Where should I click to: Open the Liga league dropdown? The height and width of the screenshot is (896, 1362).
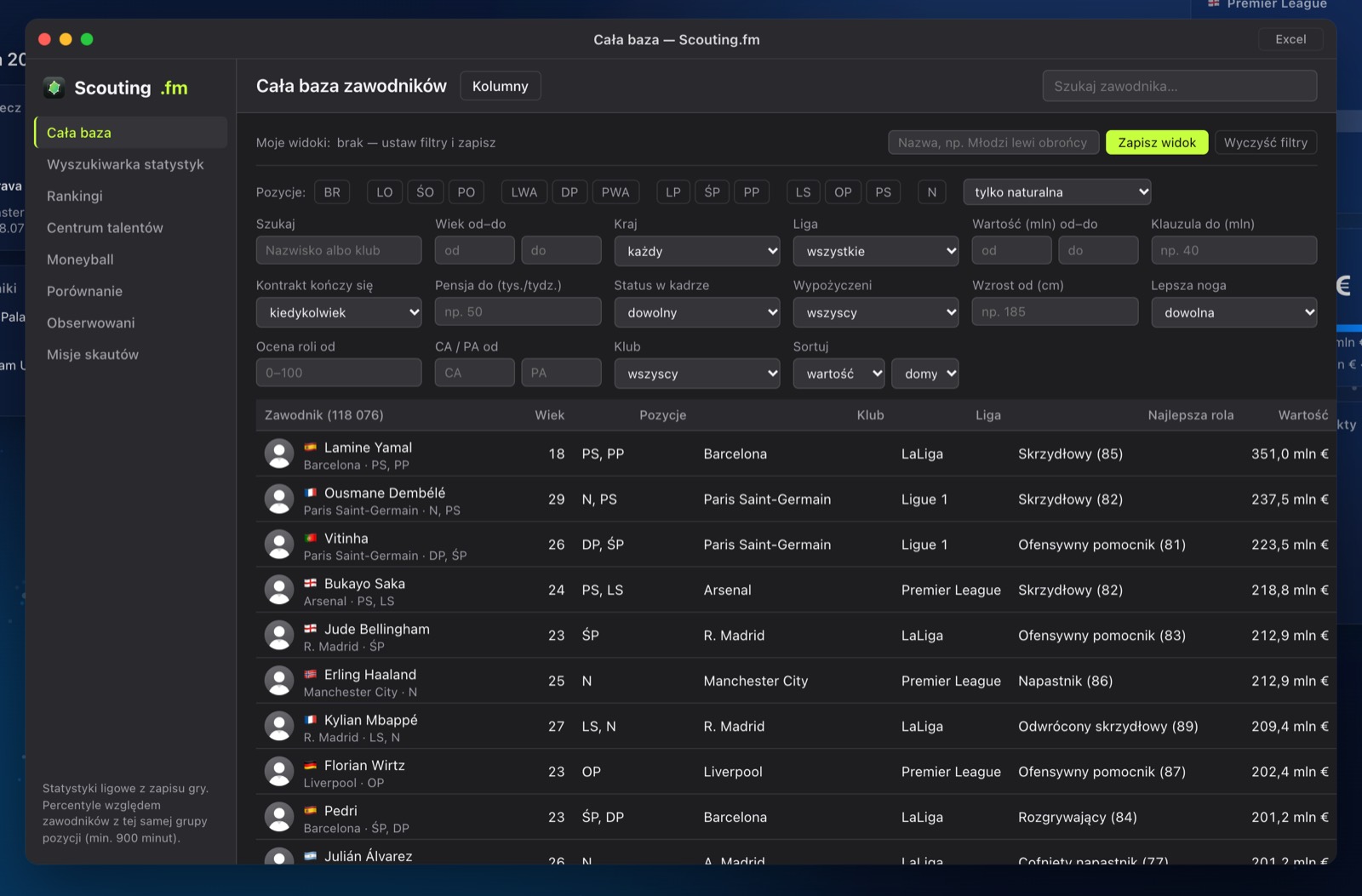(x=876, y=251)
